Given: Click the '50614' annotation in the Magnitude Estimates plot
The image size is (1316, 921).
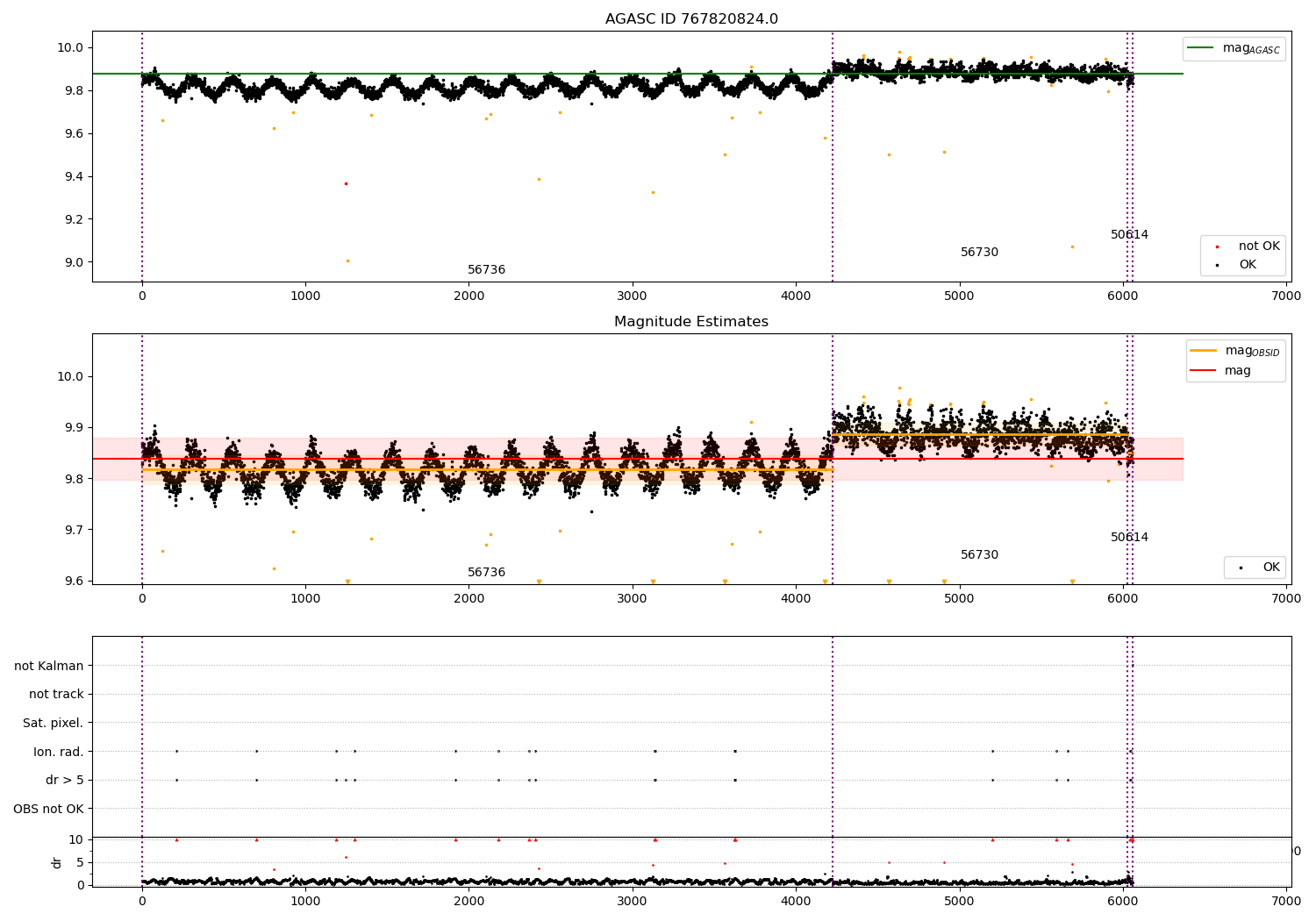Looking at the screenshot, I should [1129, 538].
